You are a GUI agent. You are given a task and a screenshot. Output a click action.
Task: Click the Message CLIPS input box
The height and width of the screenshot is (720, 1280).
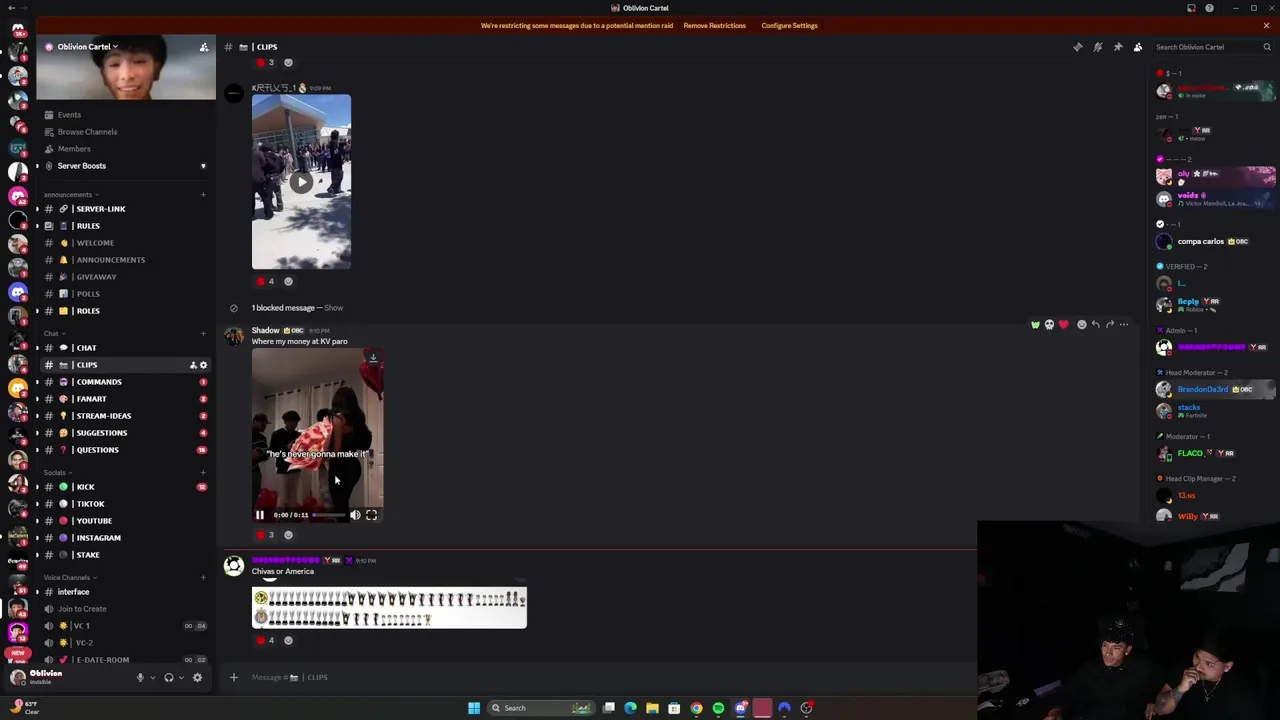tap(600, 678)
